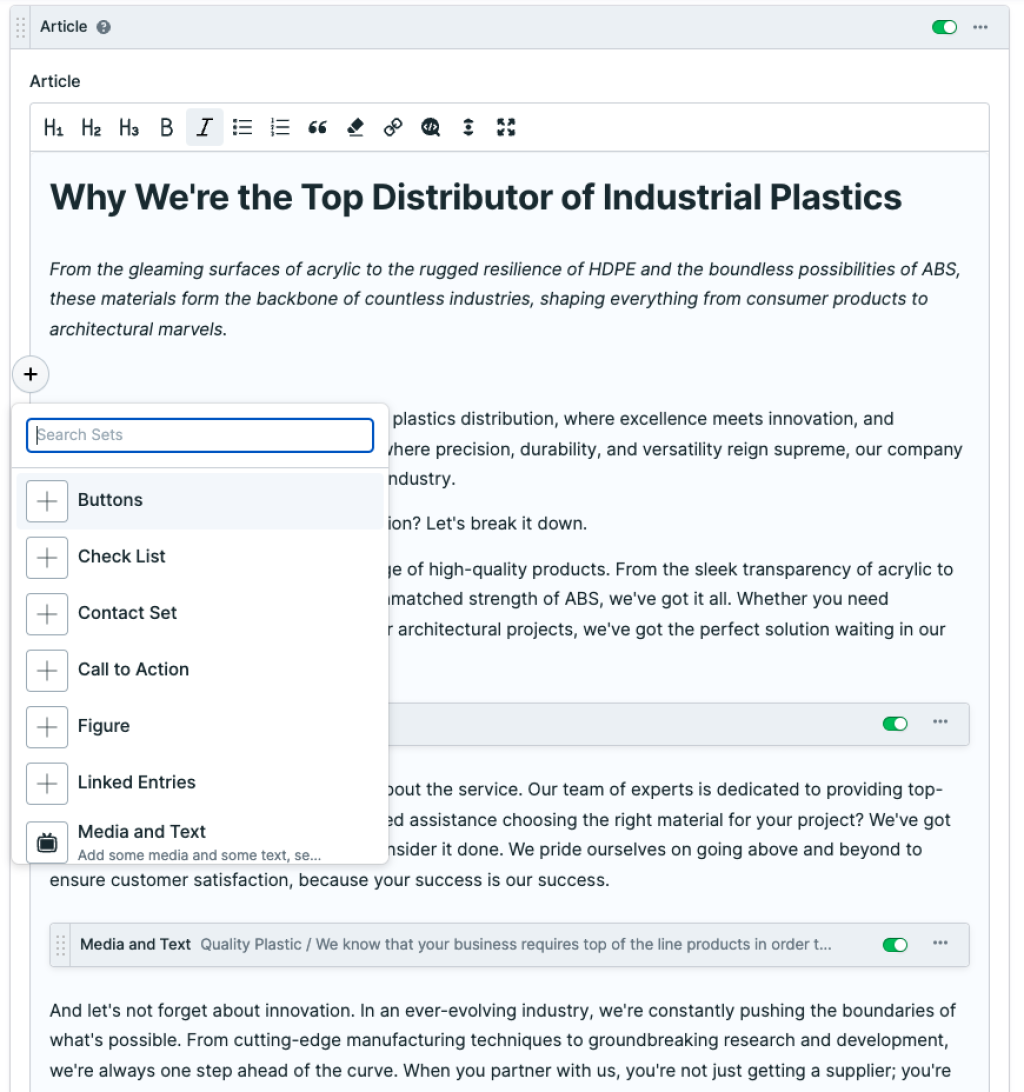Insert a blockquote

pyautogui.click(x=318, y=127)
